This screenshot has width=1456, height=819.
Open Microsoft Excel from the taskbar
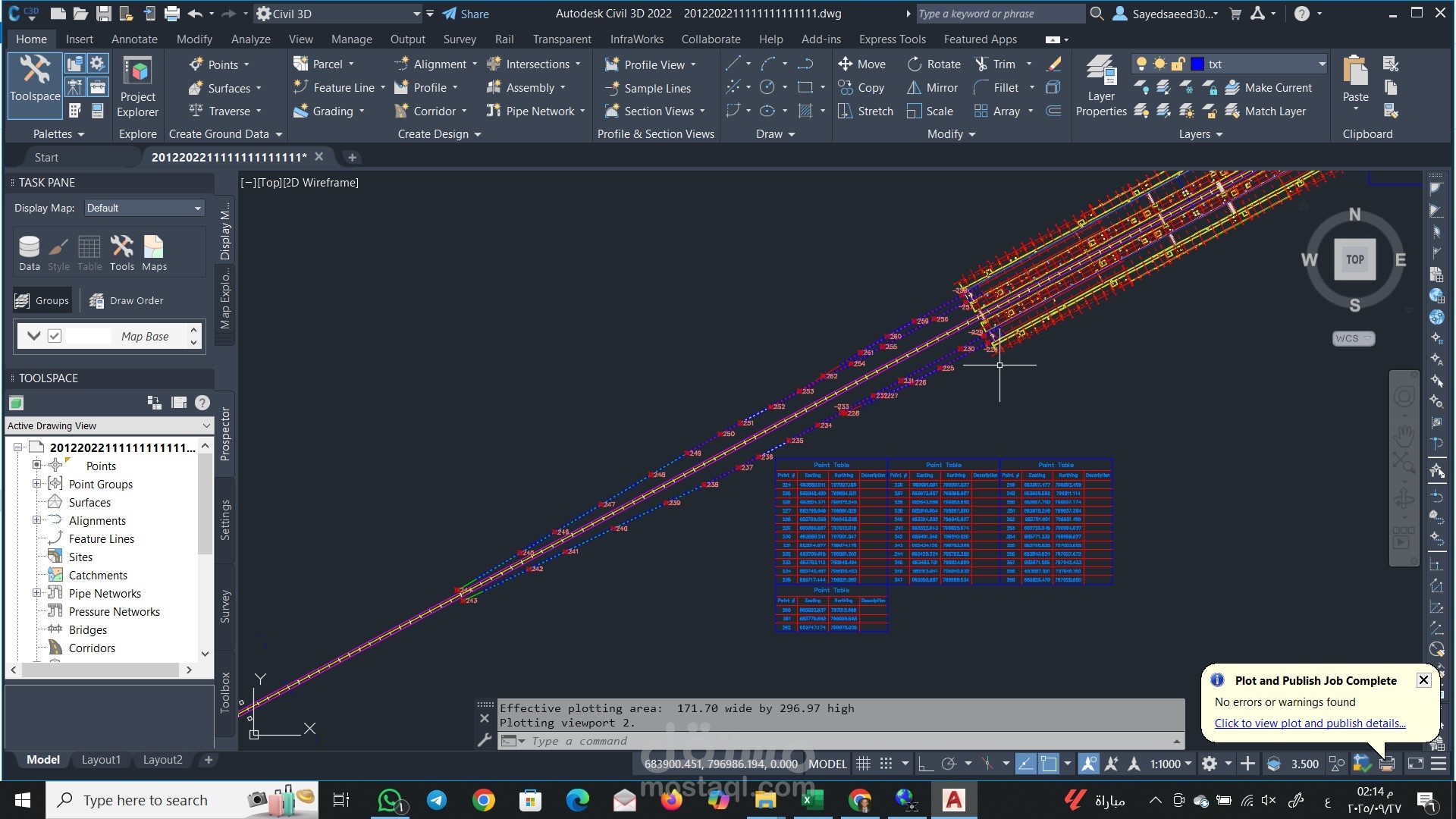click(813, 800)
